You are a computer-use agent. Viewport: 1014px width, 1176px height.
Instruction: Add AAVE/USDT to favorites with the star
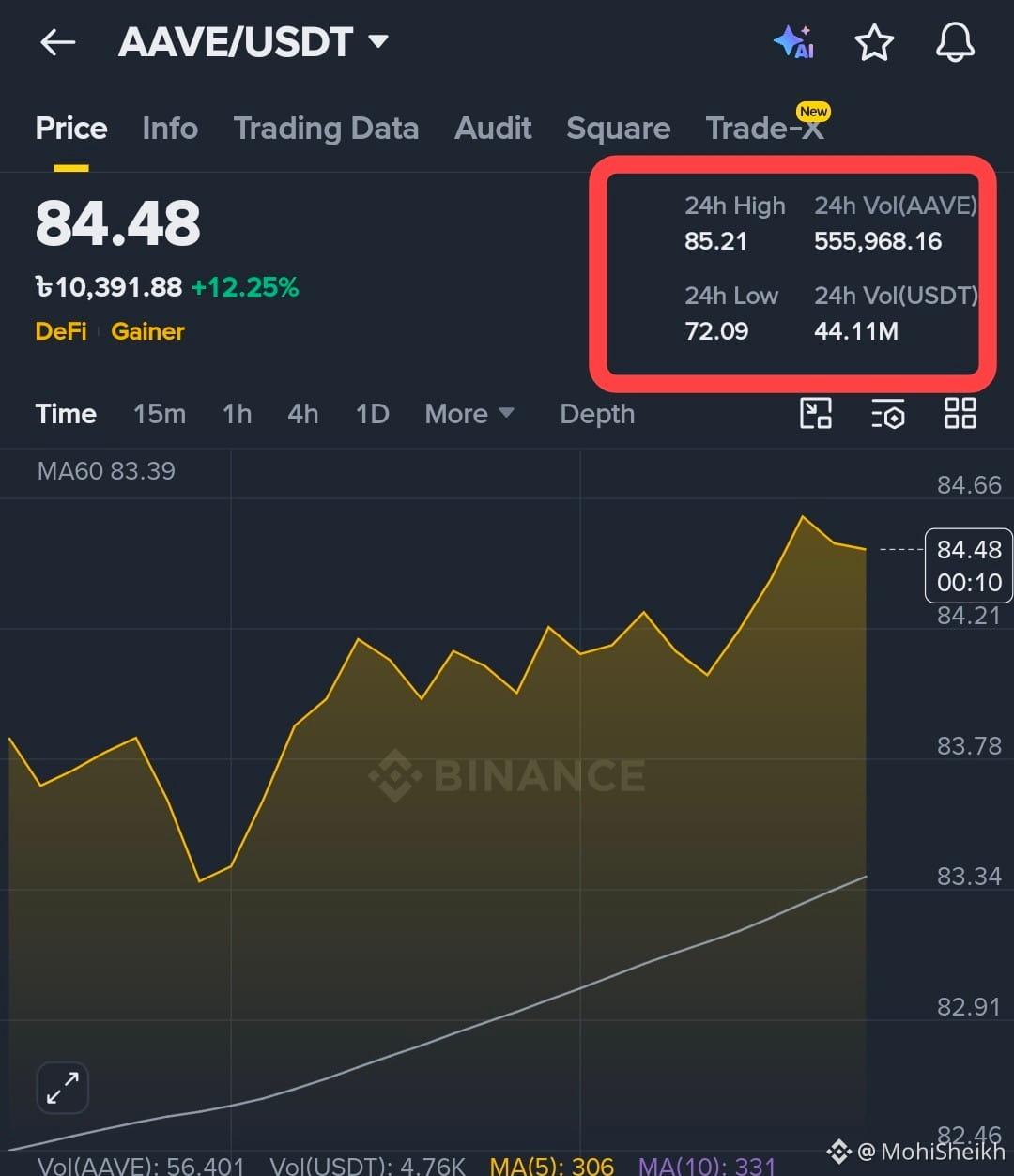pos(874,42)
